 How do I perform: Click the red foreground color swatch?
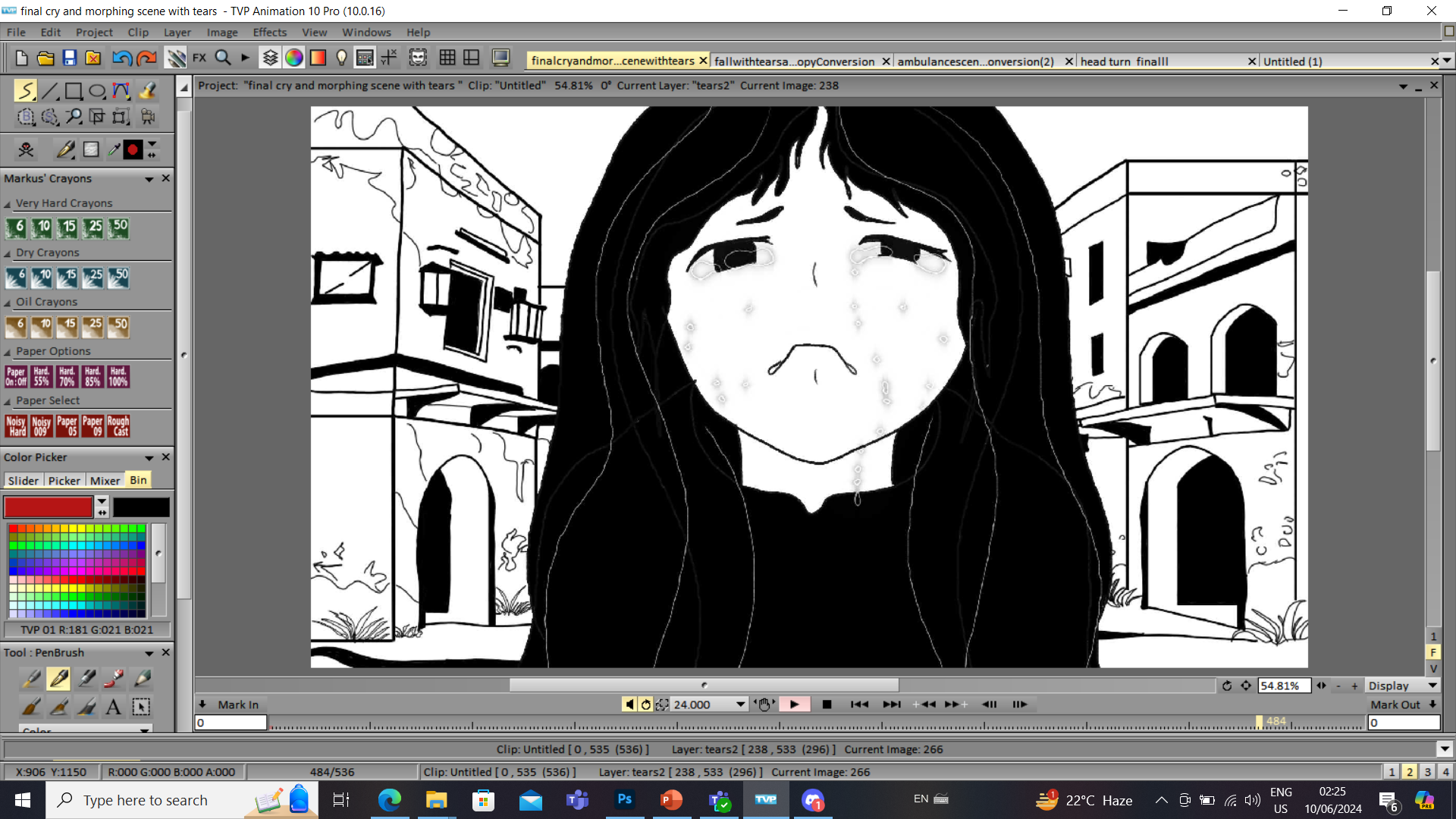click(48, 507)
